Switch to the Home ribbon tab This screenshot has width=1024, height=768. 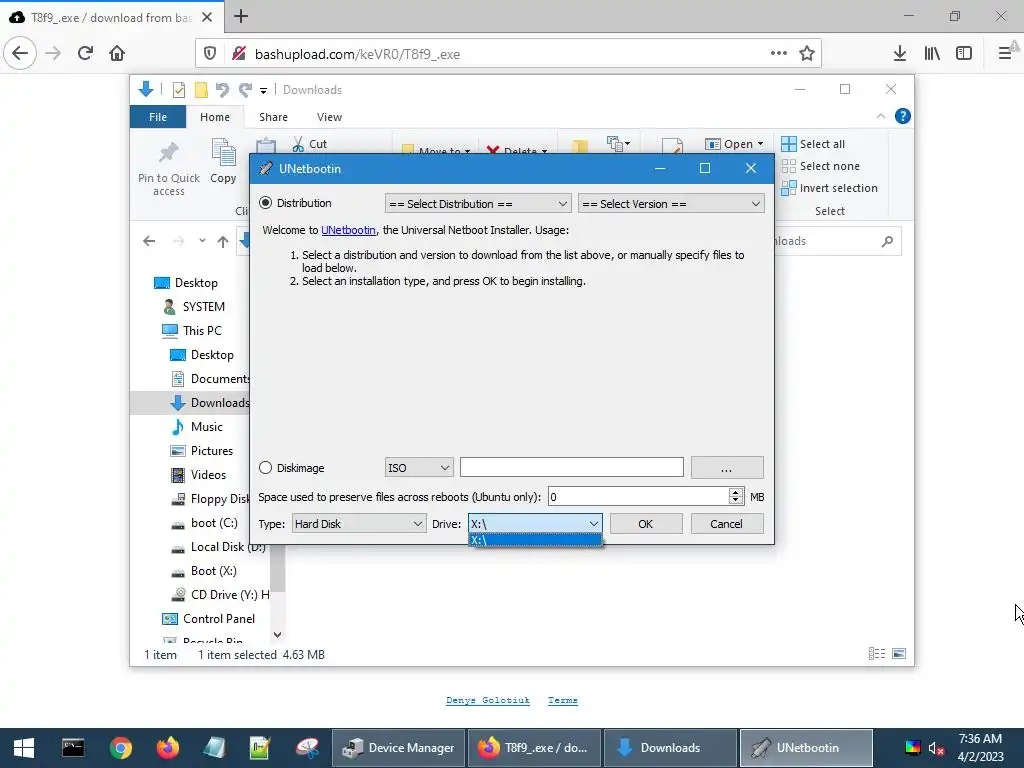point(215,117)
